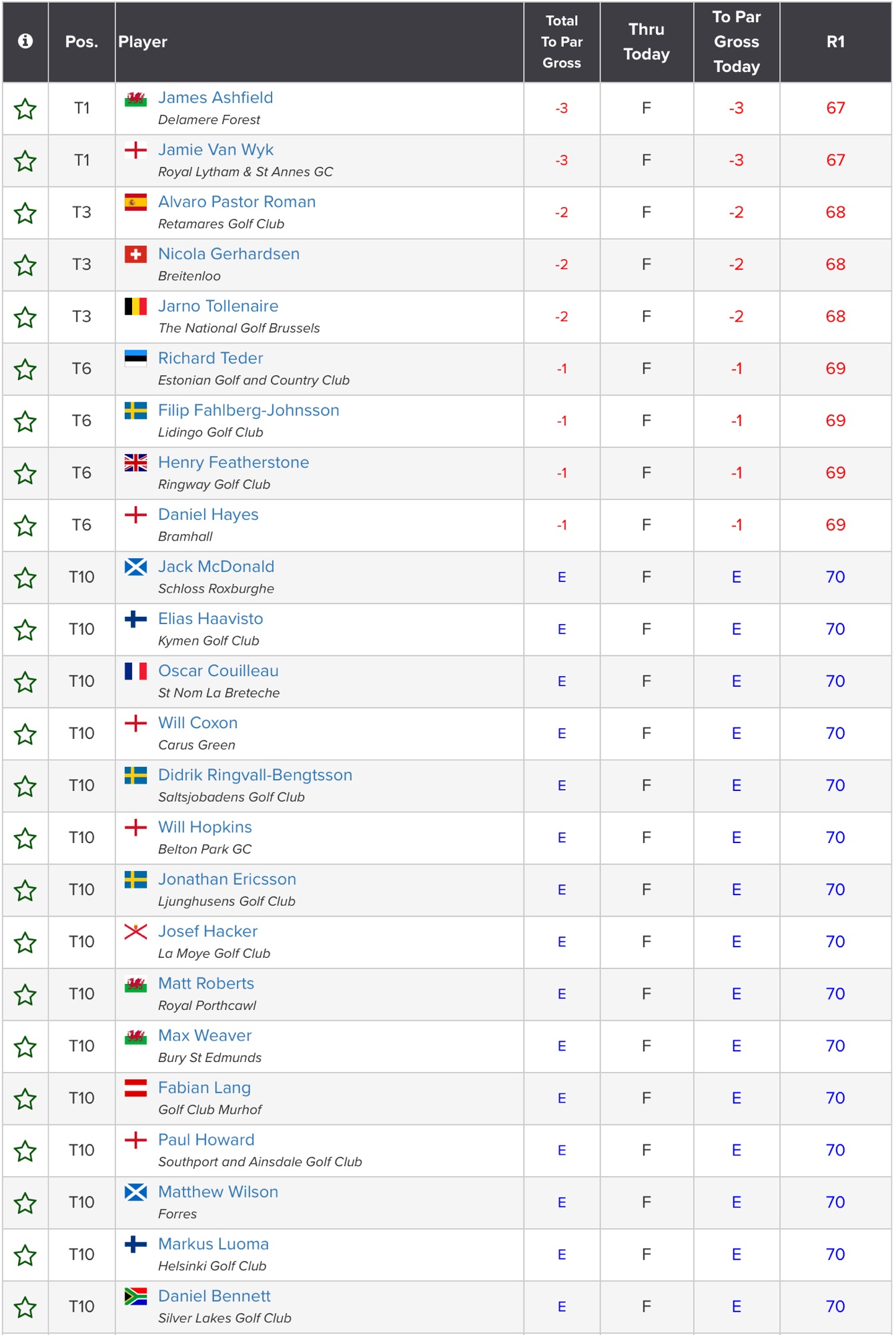Open Filip Fahlberg-Johnsson's player profile
Screen dimensions: 896x1335
point(248,411)
